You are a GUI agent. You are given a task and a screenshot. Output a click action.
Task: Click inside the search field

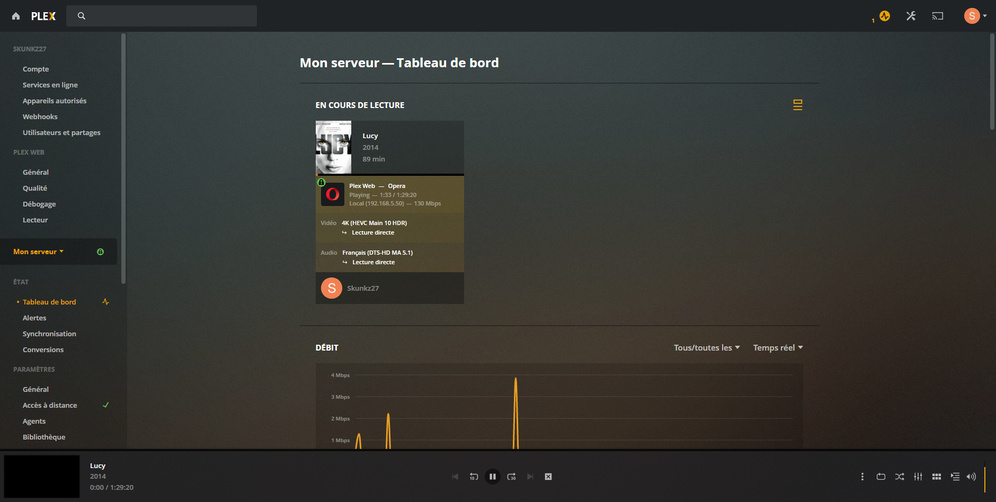[x=161, y=16]
